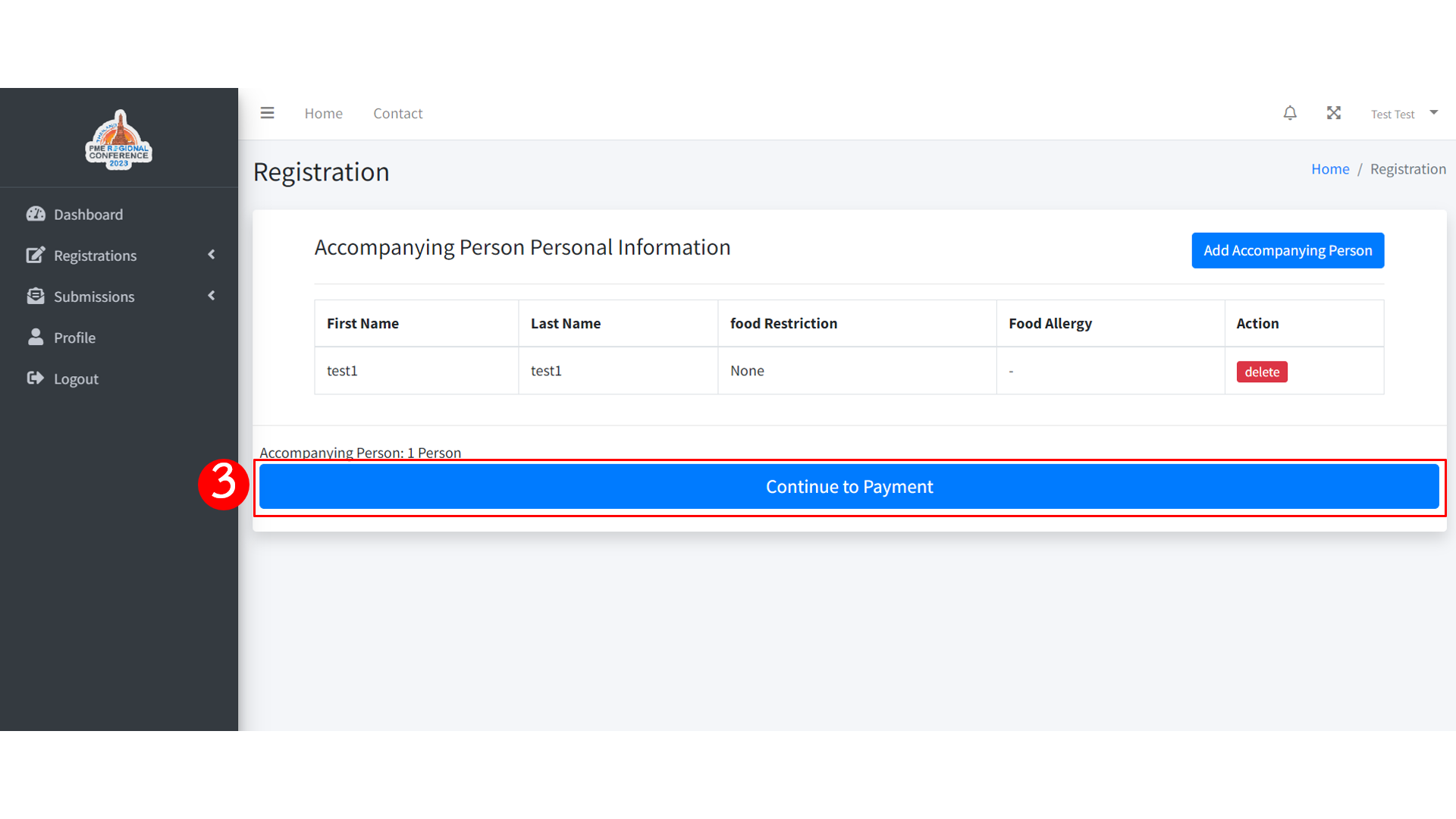Click the PME Regional Conference logo

(119, 140)
